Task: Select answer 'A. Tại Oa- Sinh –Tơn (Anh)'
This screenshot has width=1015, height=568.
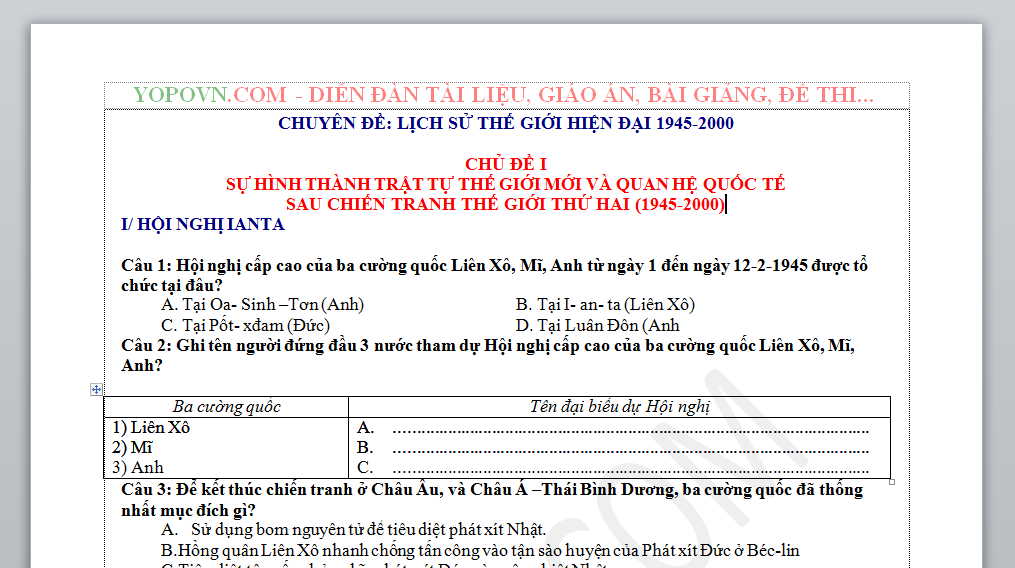Action: (262, 304)
